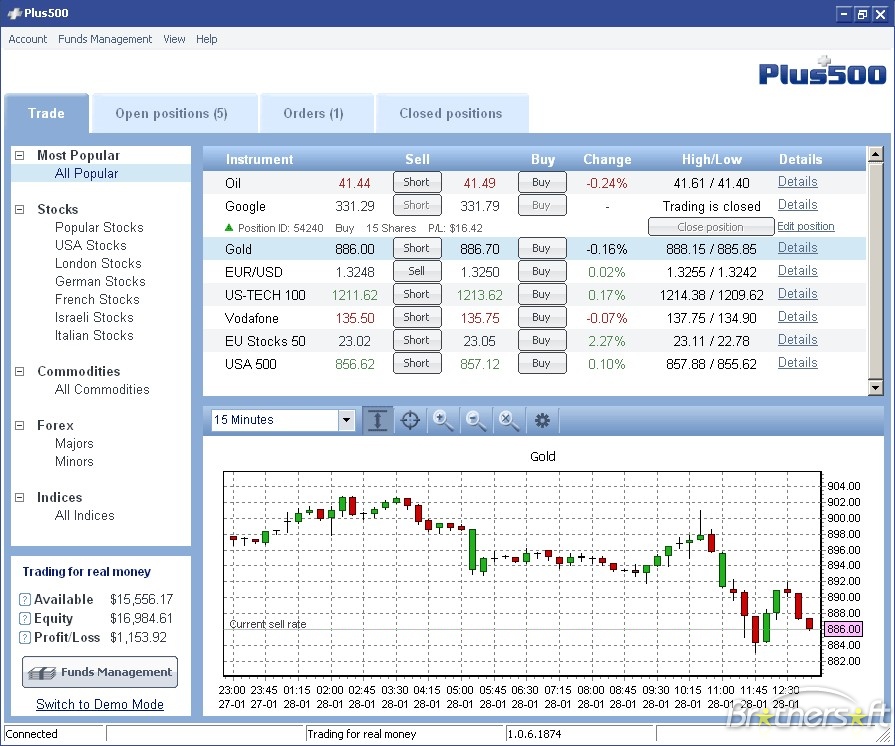Select Popular Stocks in the tree

pyautogui.click(x=99, y=227)
